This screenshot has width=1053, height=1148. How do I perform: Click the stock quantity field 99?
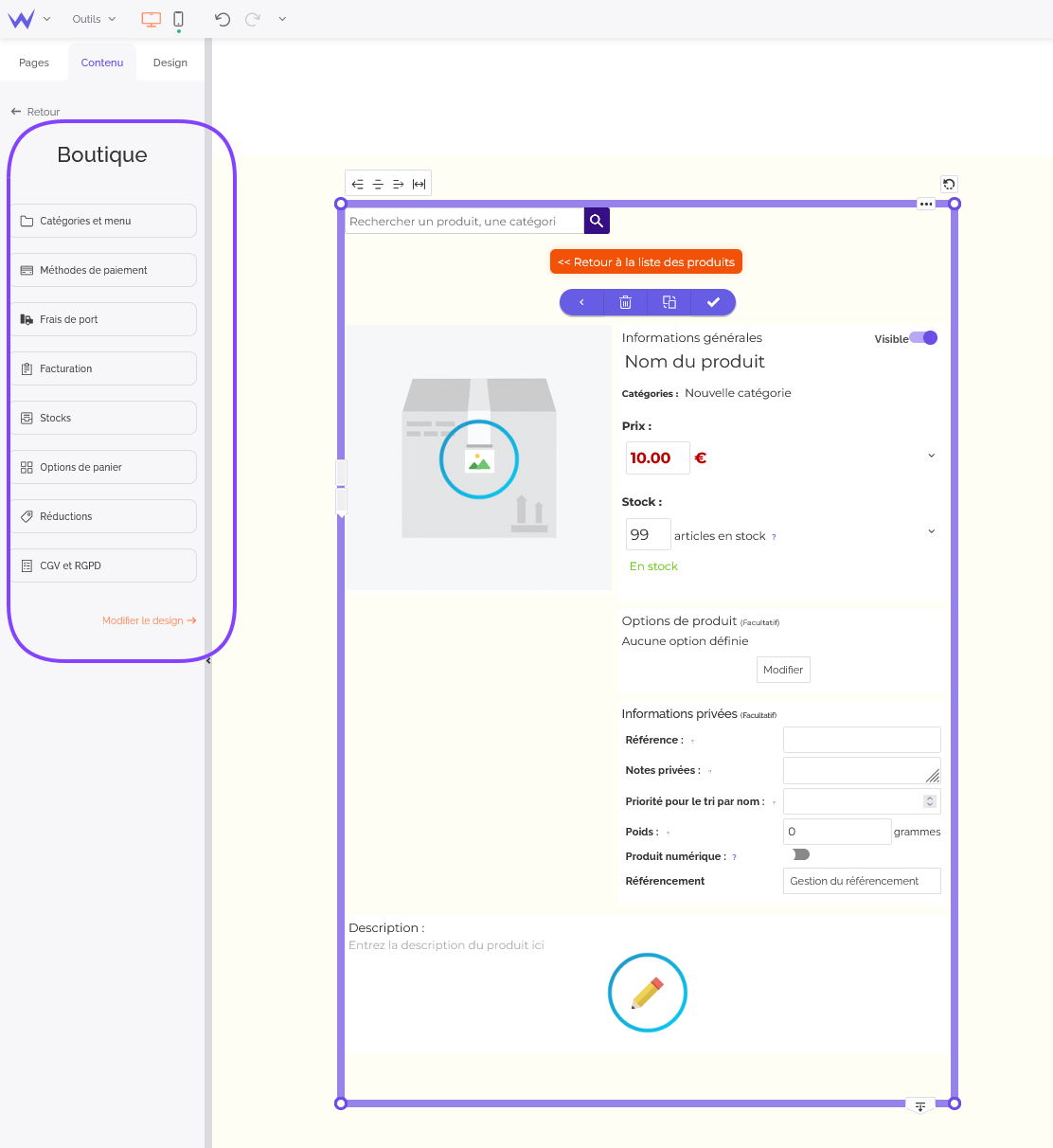pyautogui.click(x=649, y=534)
